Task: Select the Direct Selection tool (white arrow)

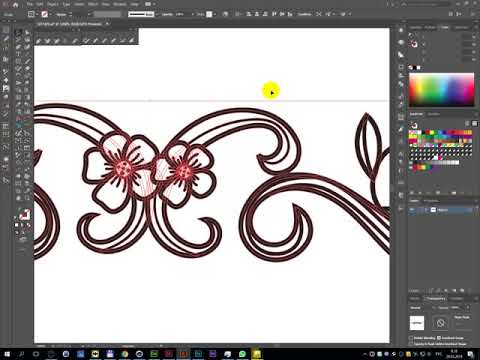Action: 27,32
